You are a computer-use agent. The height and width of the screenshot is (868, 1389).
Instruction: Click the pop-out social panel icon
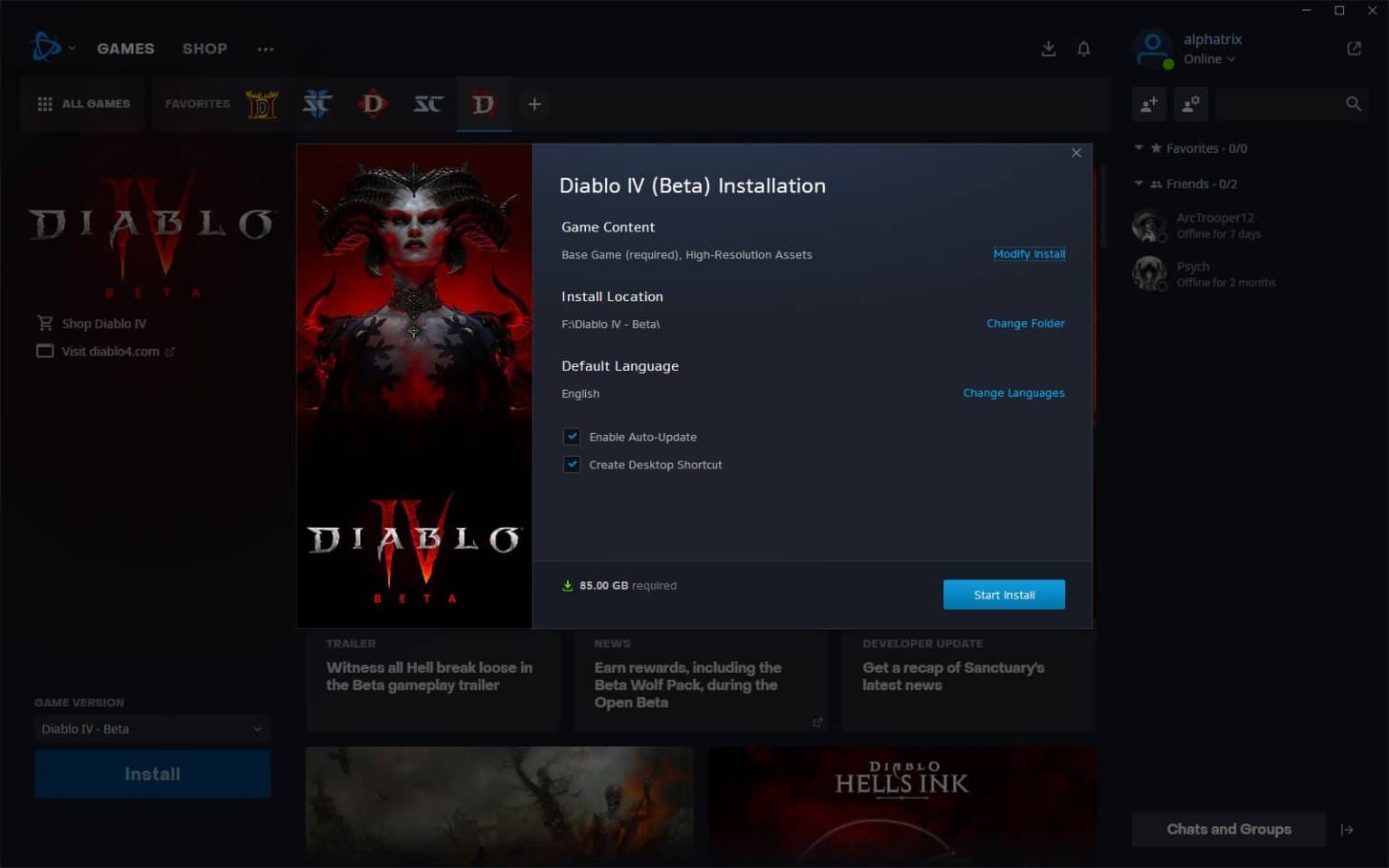coord(1354,49)
